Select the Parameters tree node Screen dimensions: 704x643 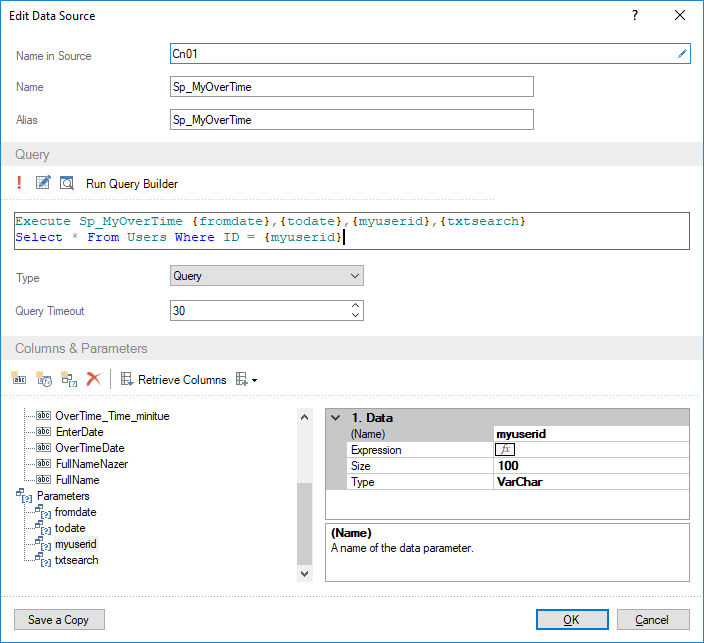[x=63, y=496]
